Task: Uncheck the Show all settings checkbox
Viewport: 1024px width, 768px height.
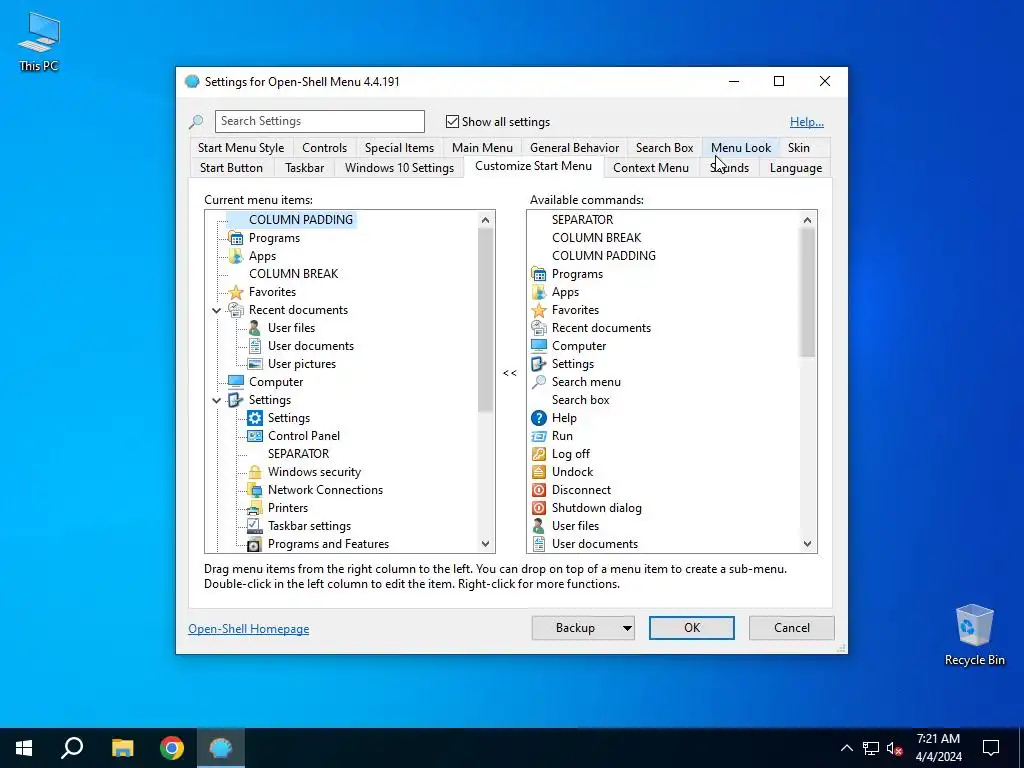Action: pyautogui.click(x=452, y=121)
